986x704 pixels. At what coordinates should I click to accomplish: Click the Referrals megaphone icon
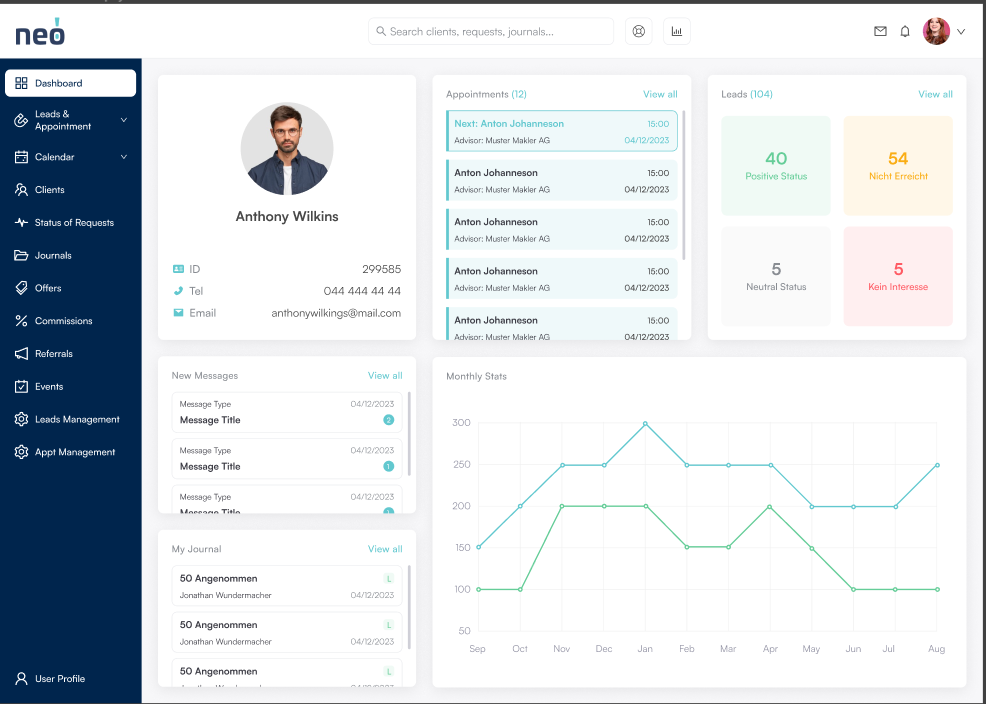pyautogui.click(x=21, y=354)
